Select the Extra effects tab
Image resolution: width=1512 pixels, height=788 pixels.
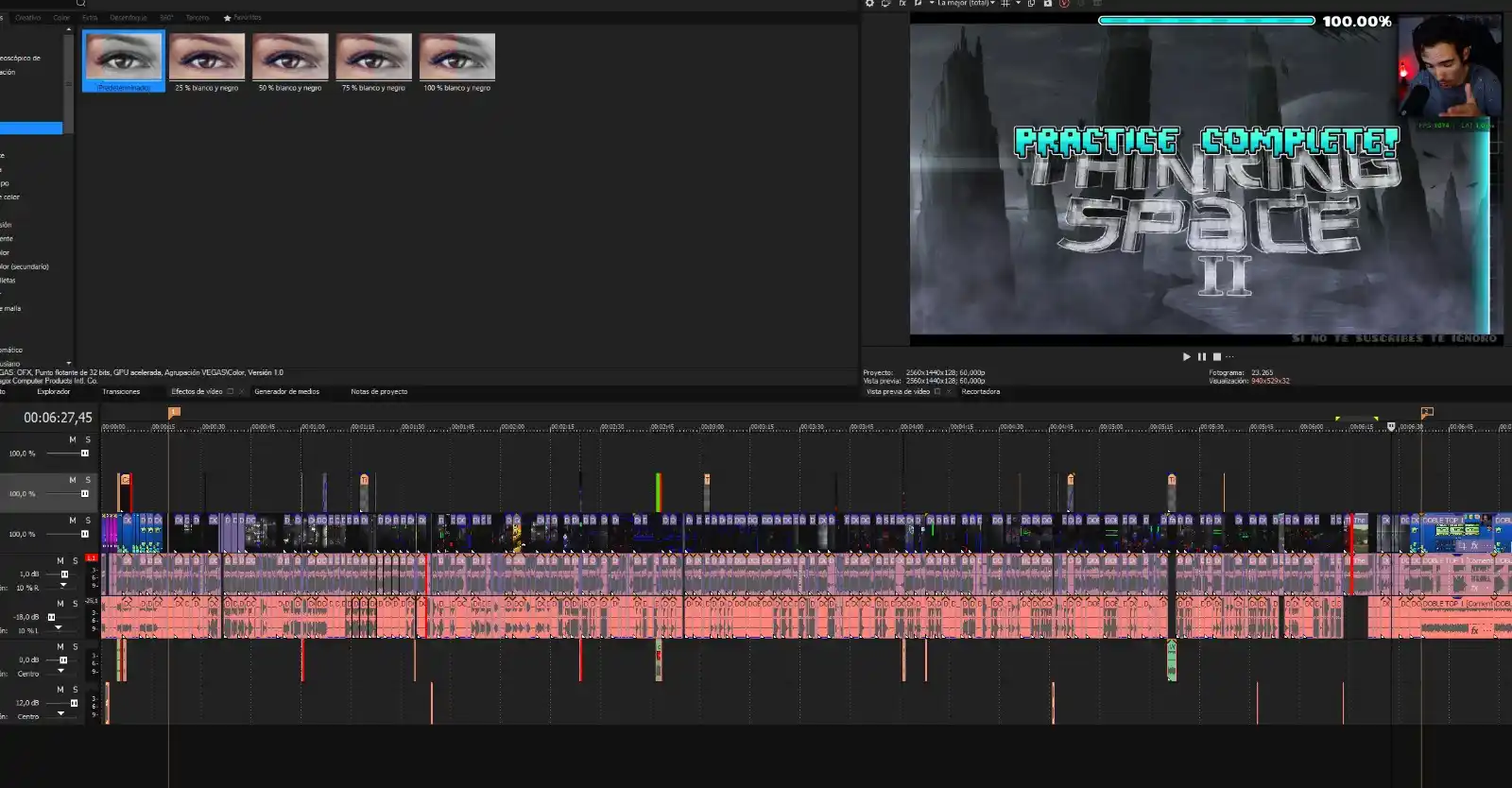[90, 18]
